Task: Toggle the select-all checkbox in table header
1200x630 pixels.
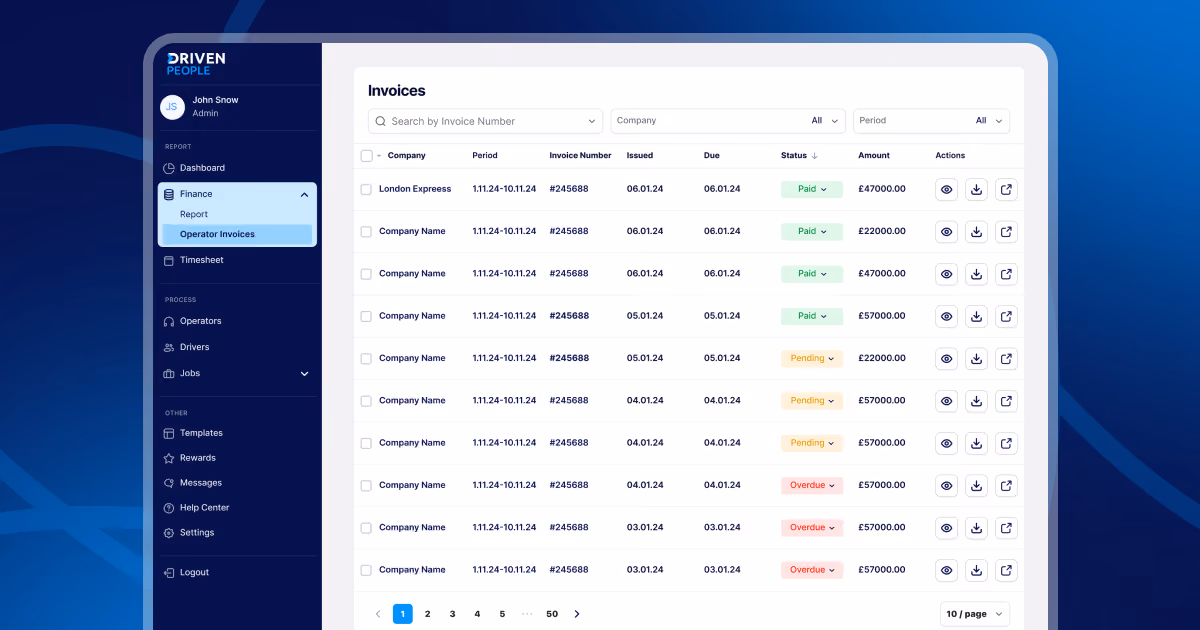Action: pyautogui.click(x=366, y=156)
